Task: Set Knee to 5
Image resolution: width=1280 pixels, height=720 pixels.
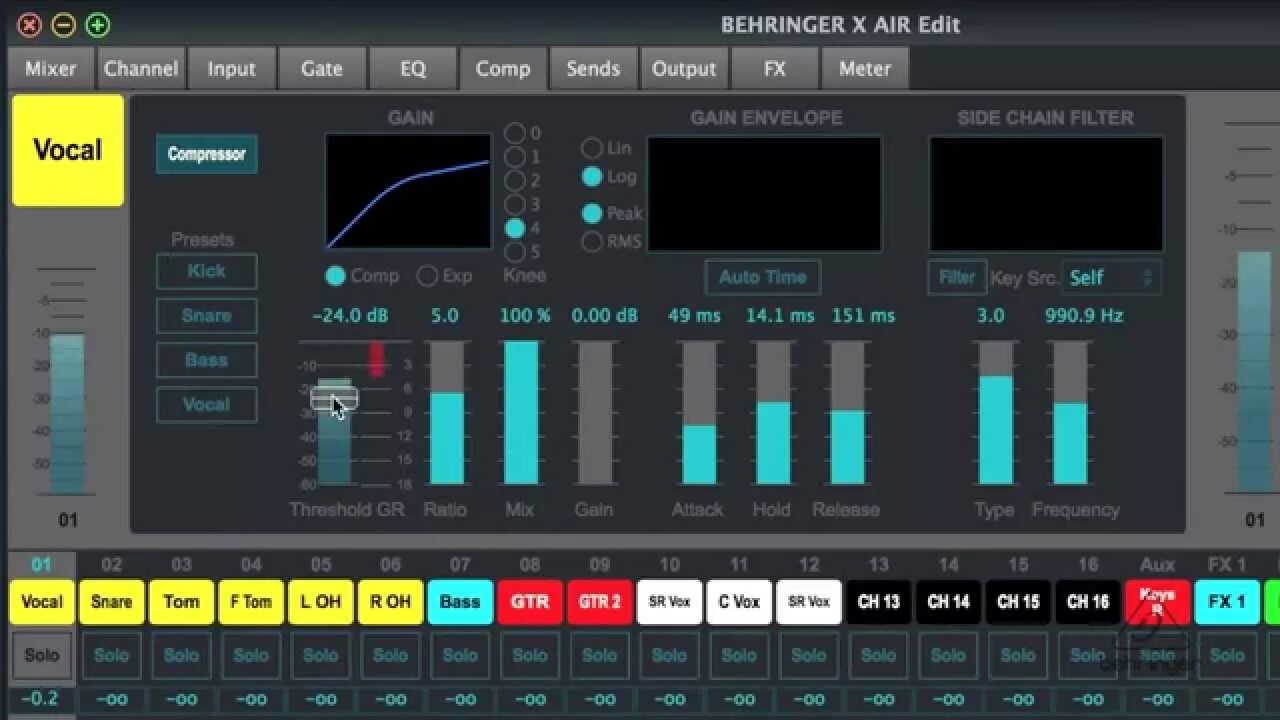Action: 515,252
